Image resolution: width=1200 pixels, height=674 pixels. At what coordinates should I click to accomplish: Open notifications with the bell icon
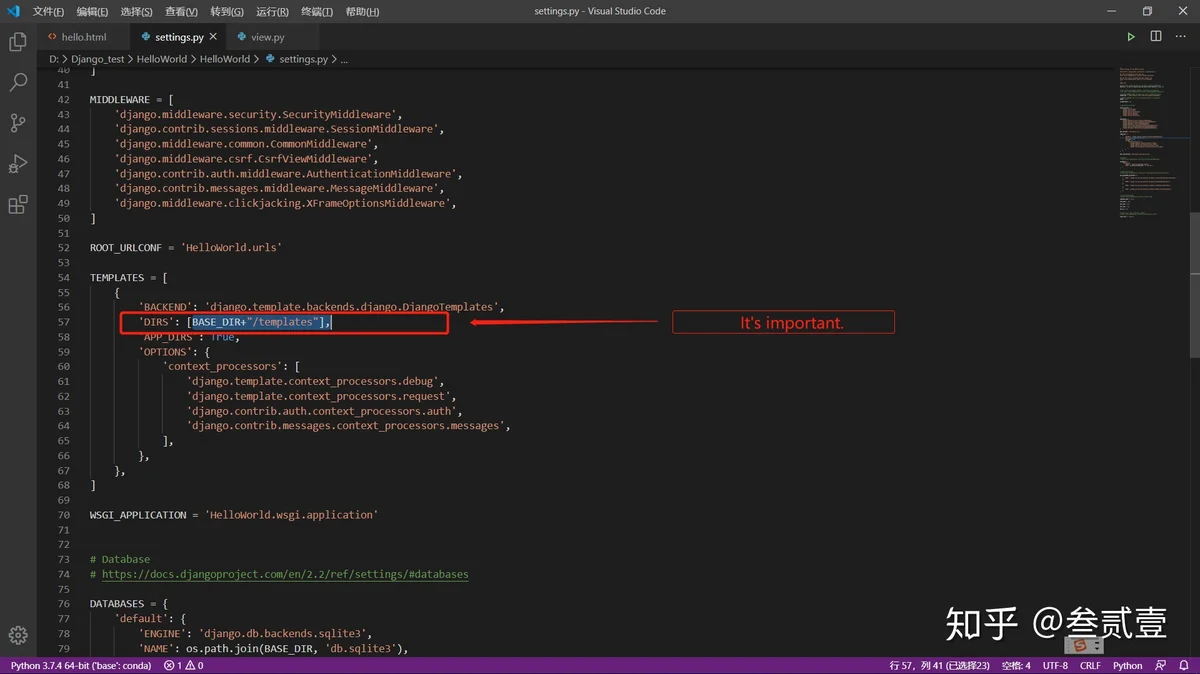click(x=1183, y=665)
